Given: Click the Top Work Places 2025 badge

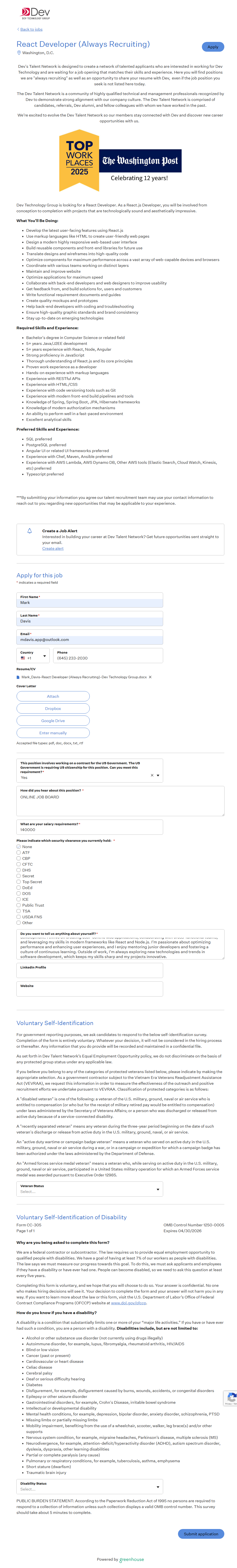Looking at the screenshot, I should coord(79,161).
